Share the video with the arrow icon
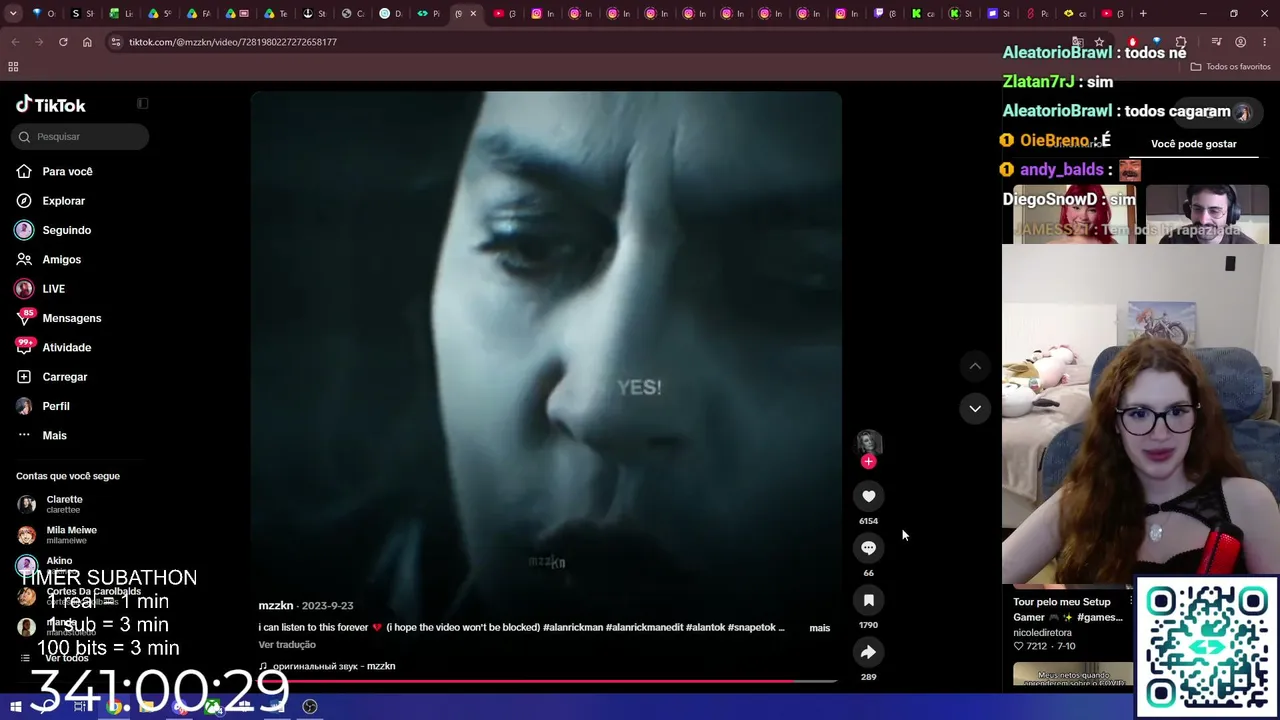Image resolution: width=1280 pixels, height=720 pixels. pos(868,652)
